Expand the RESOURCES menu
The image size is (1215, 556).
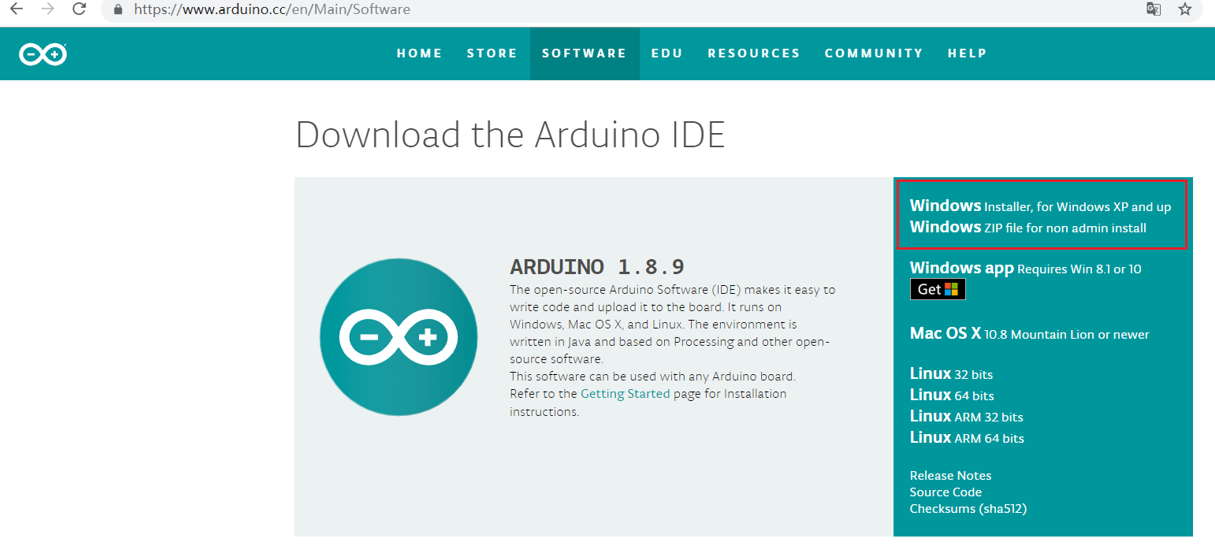tap(754, 54)
